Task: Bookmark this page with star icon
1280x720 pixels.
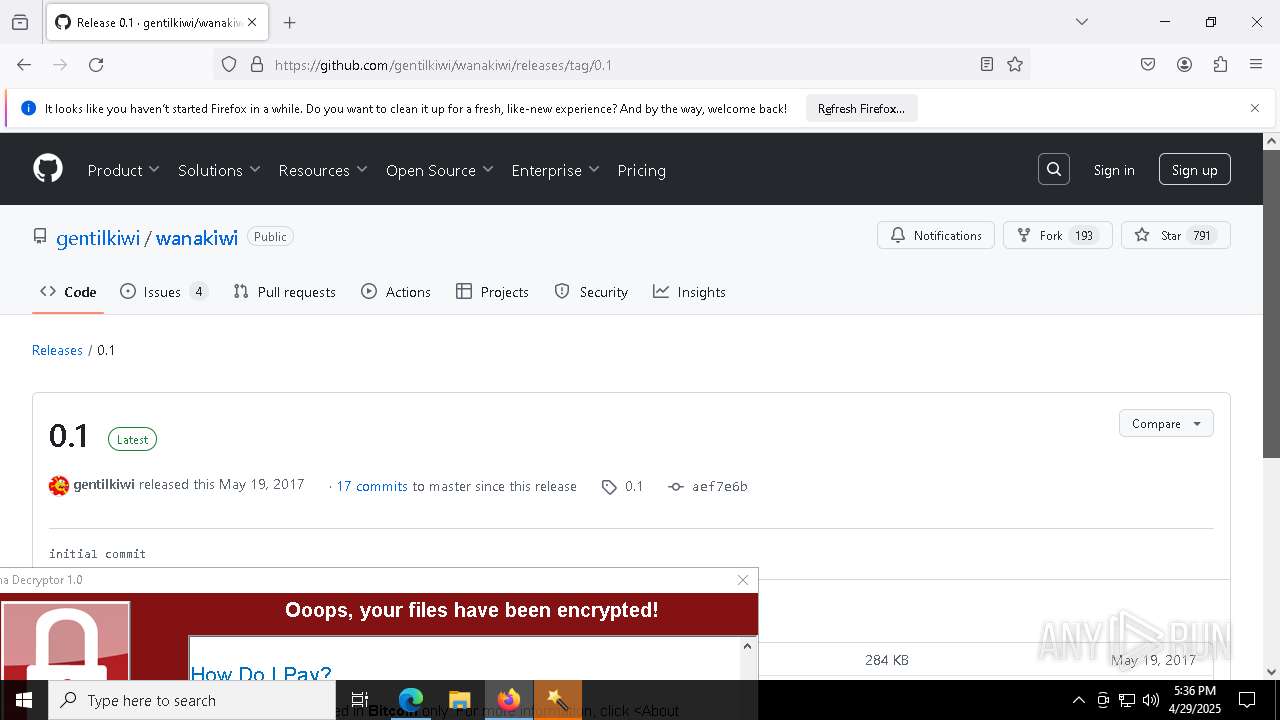Action: click(x=1015, y=65)
